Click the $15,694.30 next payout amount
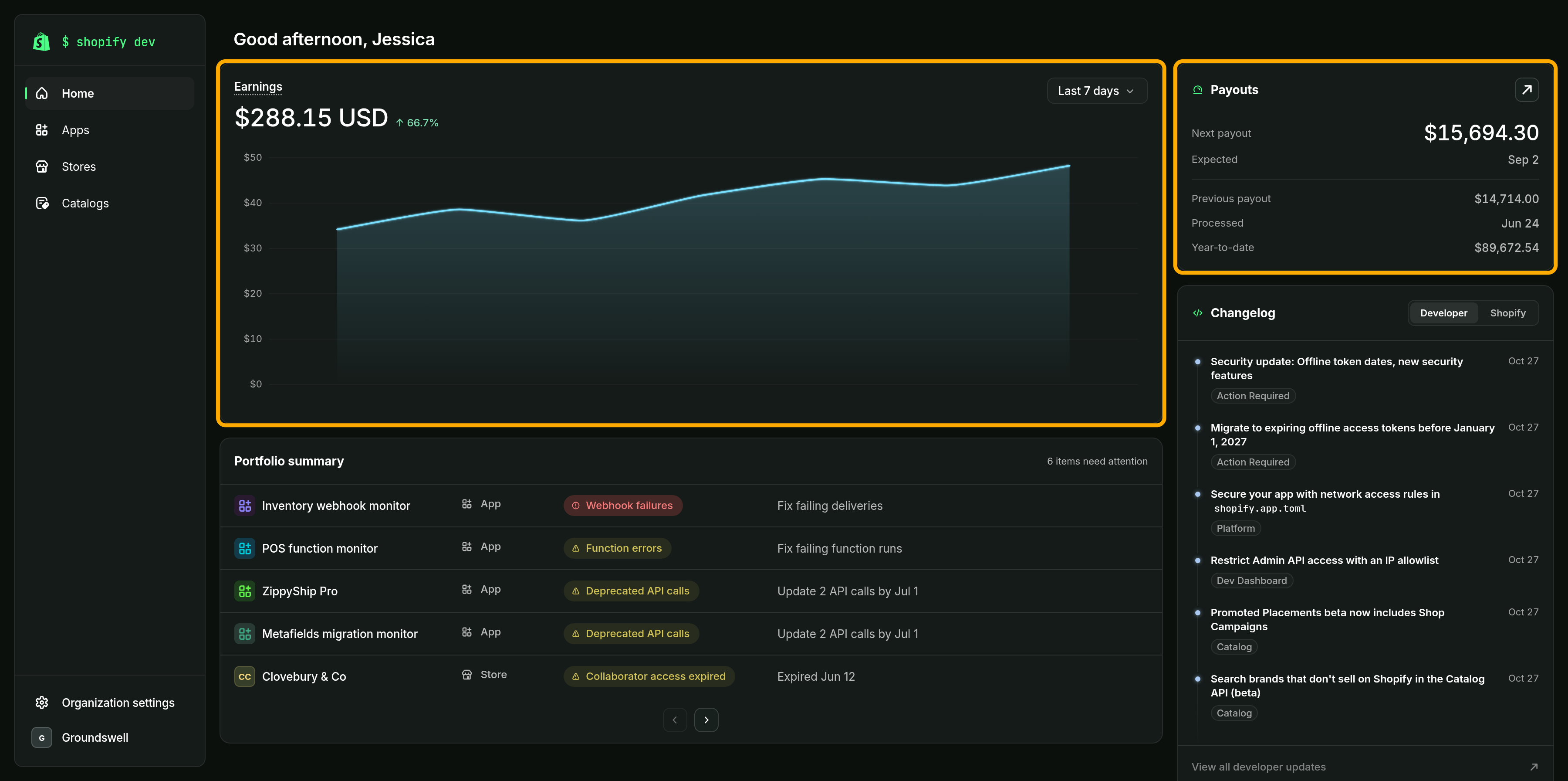1568x781 pixels. [1481, 133]
